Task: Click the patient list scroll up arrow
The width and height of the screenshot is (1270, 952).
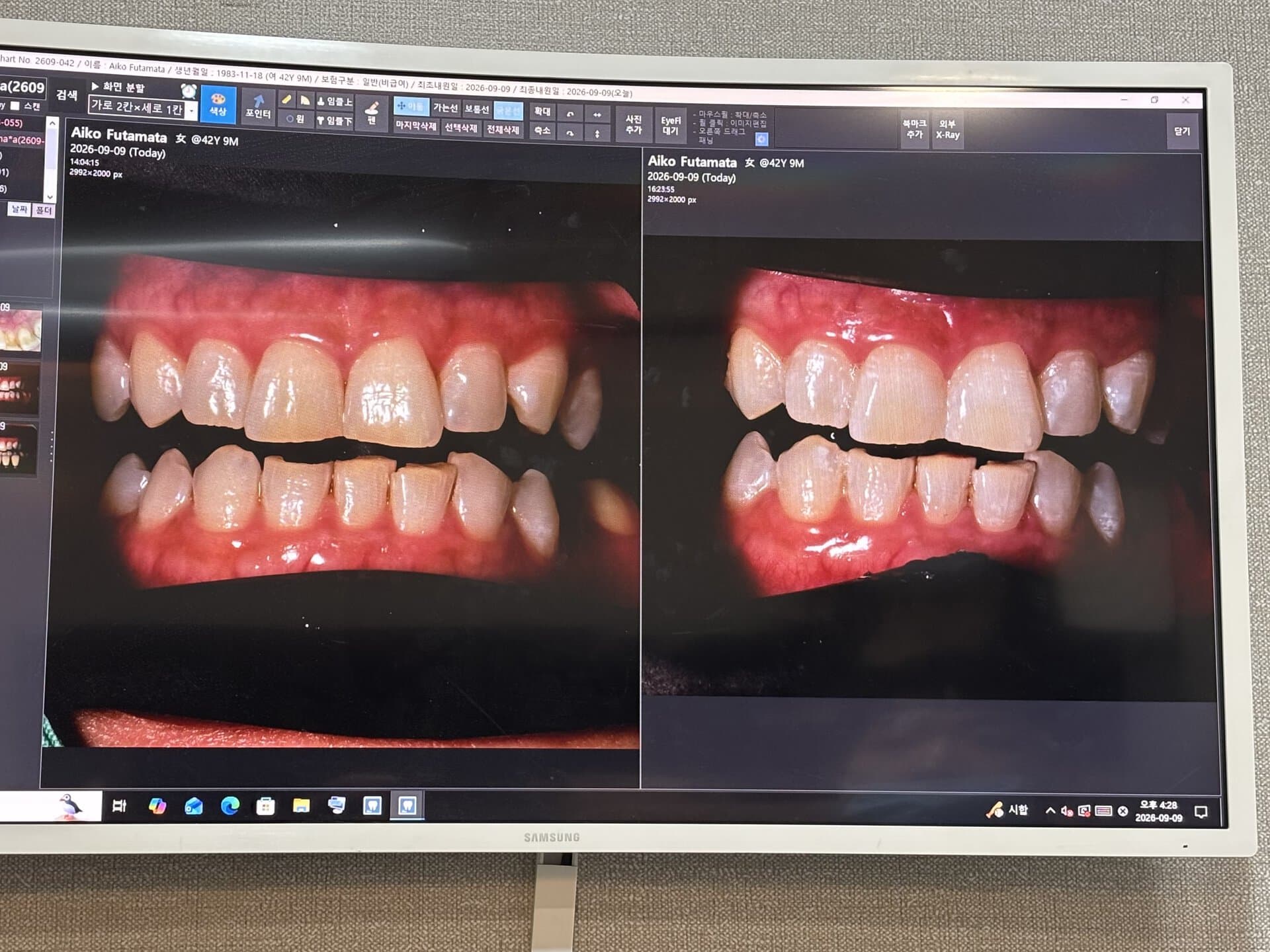Action: coord(52,124)
